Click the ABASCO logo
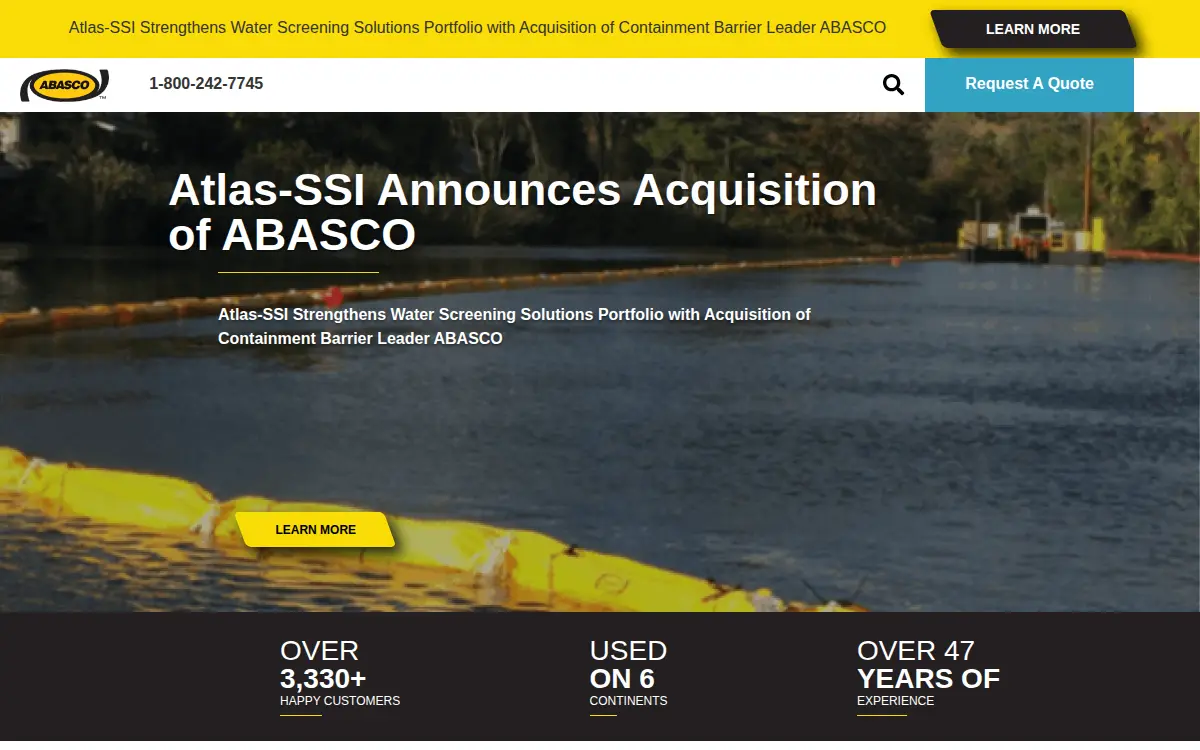Image resolution: width=1200 pixels, height=750 pixels. 64,85
